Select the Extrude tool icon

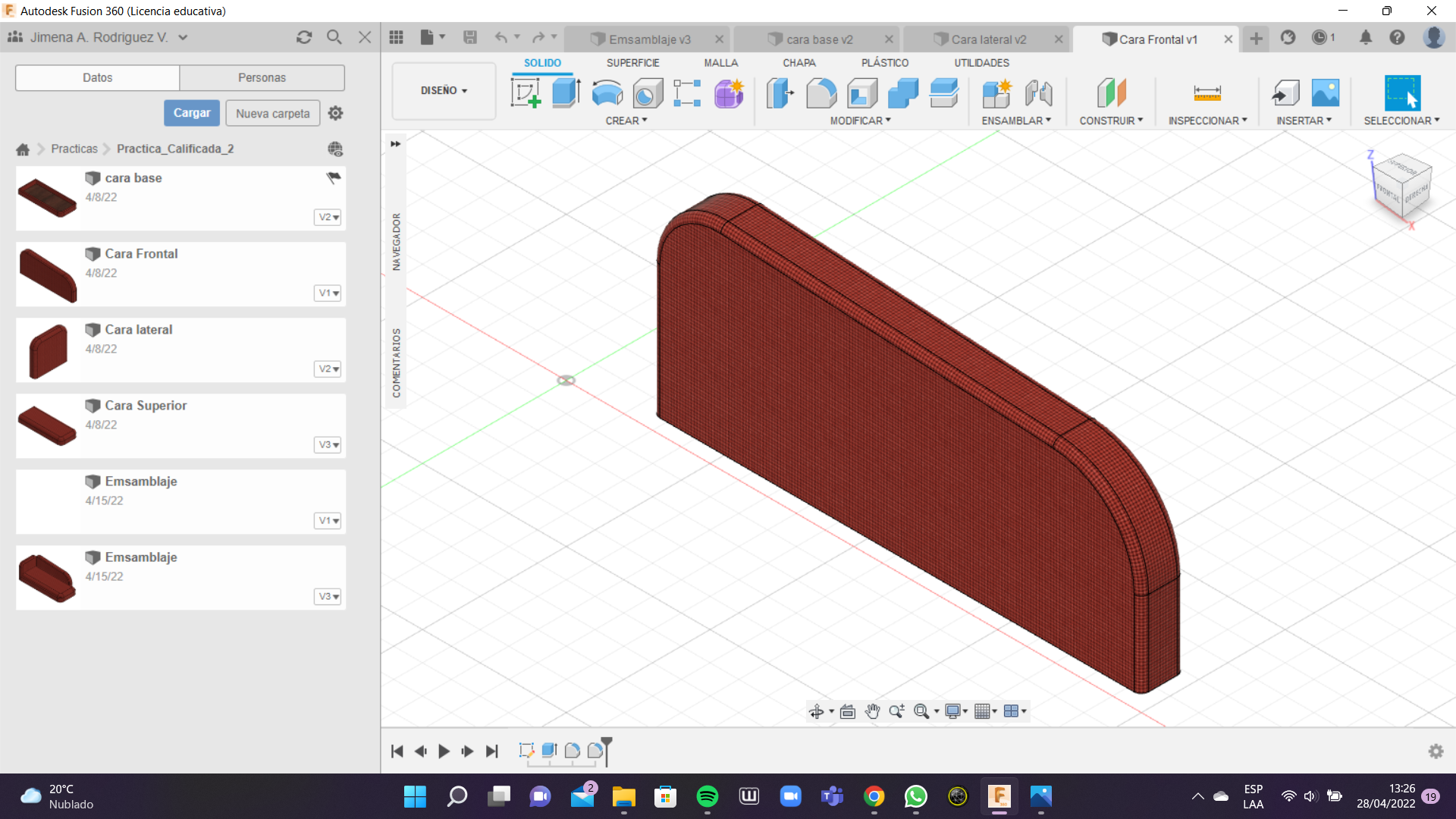(566, 93)
